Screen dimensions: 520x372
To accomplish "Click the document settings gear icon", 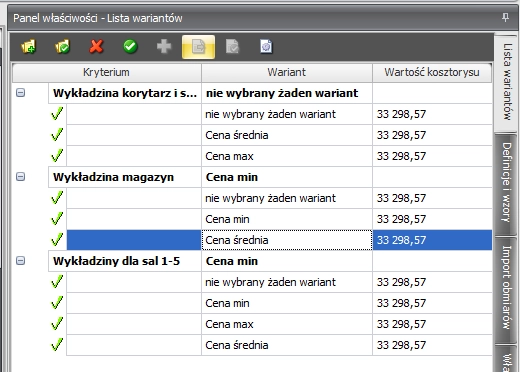I will coord(266,47).
